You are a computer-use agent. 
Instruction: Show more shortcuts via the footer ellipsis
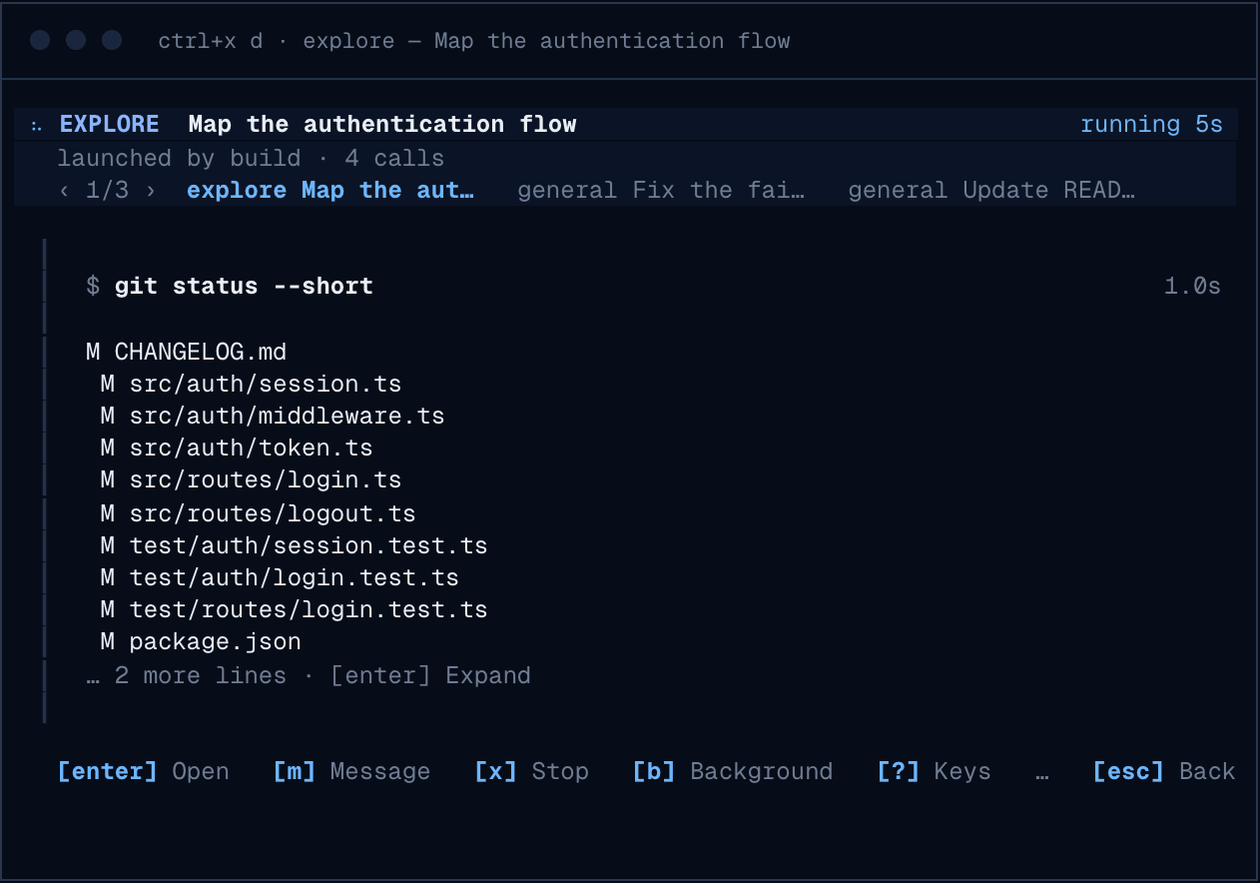[x=1042, y=775]
